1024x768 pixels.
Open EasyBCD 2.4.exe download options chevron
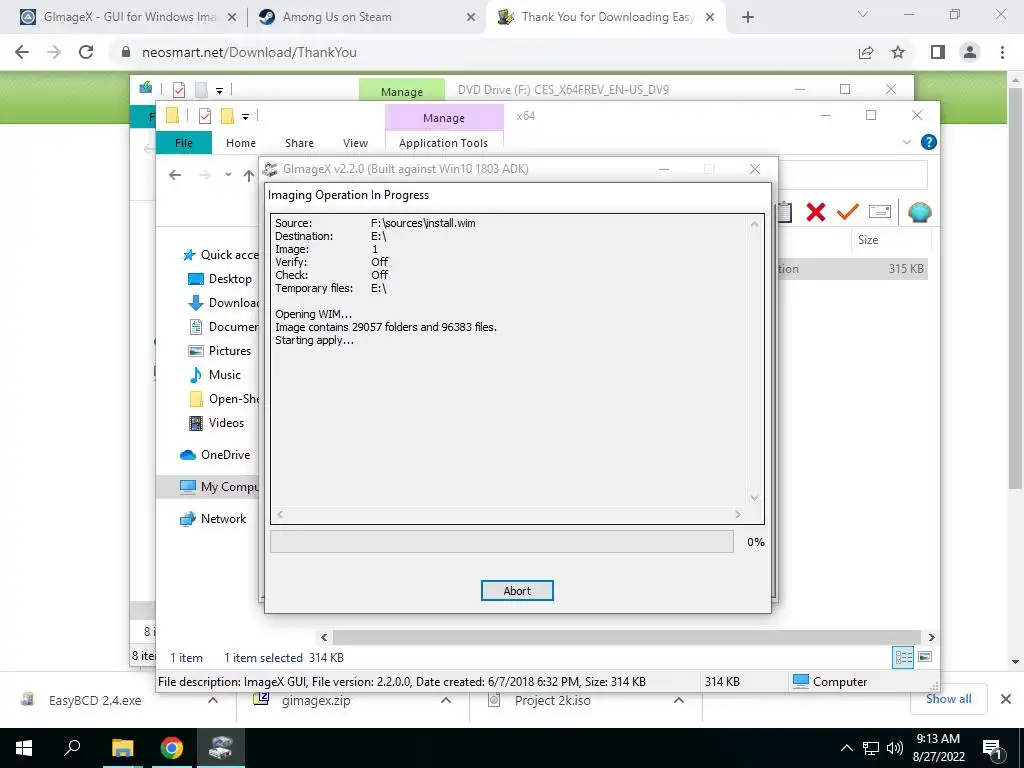[x=213, y=700]
